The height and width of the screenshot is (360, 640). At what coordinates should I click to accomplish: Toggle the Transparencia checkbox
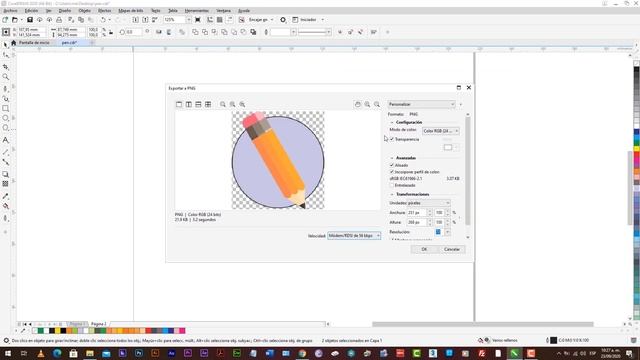pos(392,139)
